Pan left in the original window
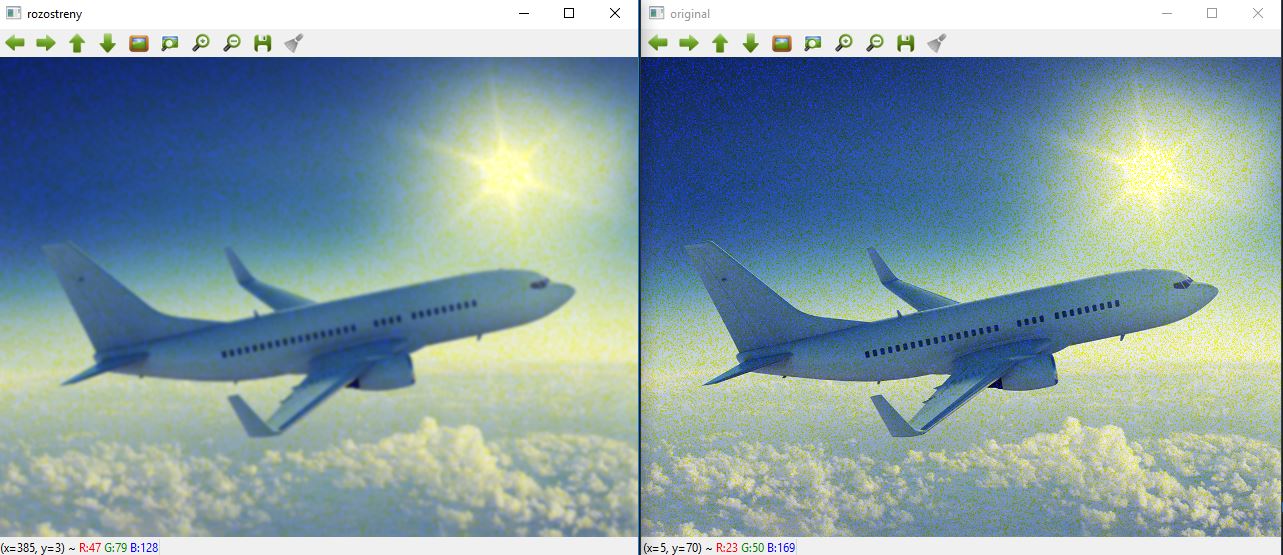 coord(657,43)
